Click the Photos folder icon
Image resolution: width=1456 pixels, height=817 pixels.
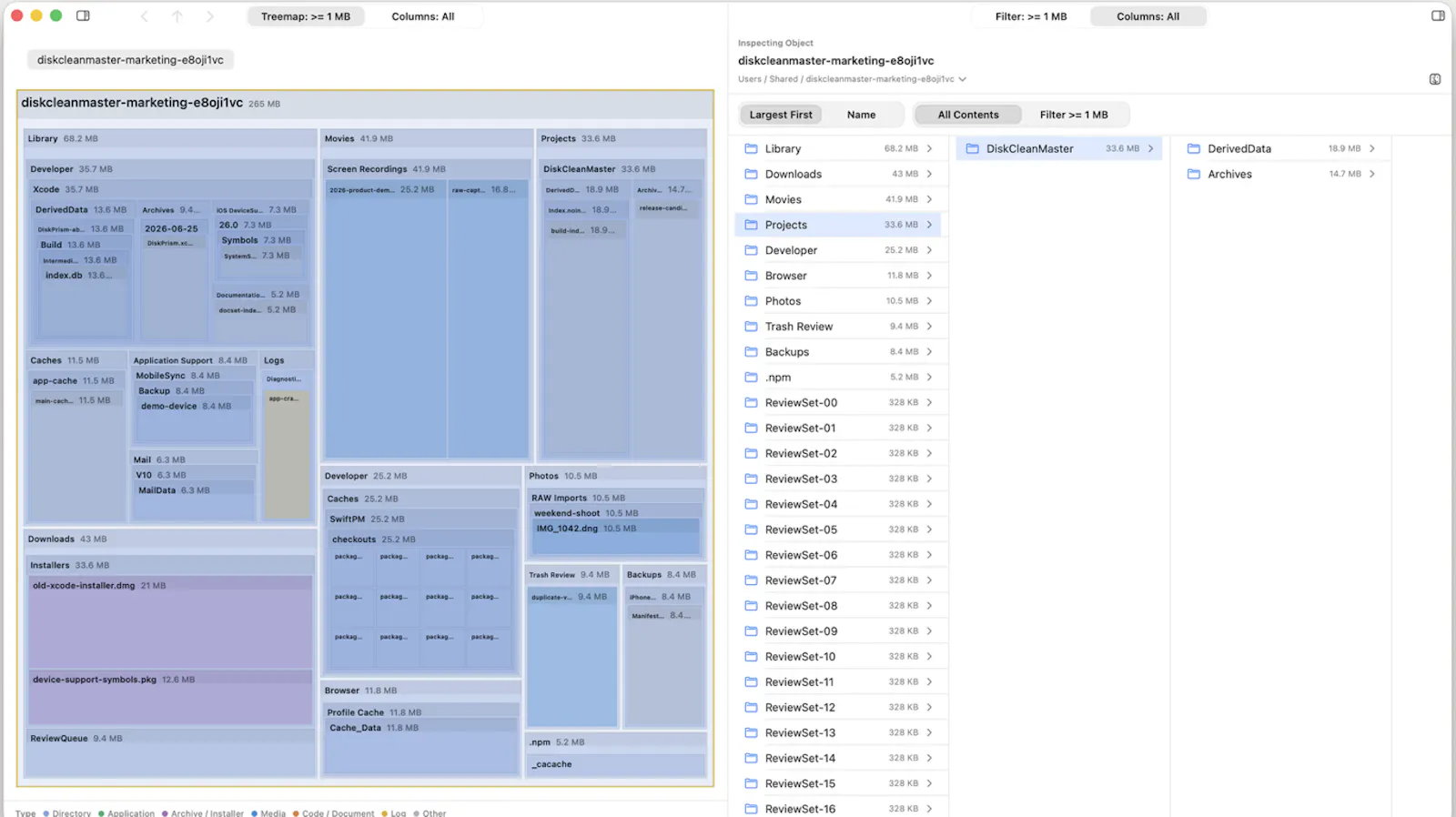click(751, 301)
